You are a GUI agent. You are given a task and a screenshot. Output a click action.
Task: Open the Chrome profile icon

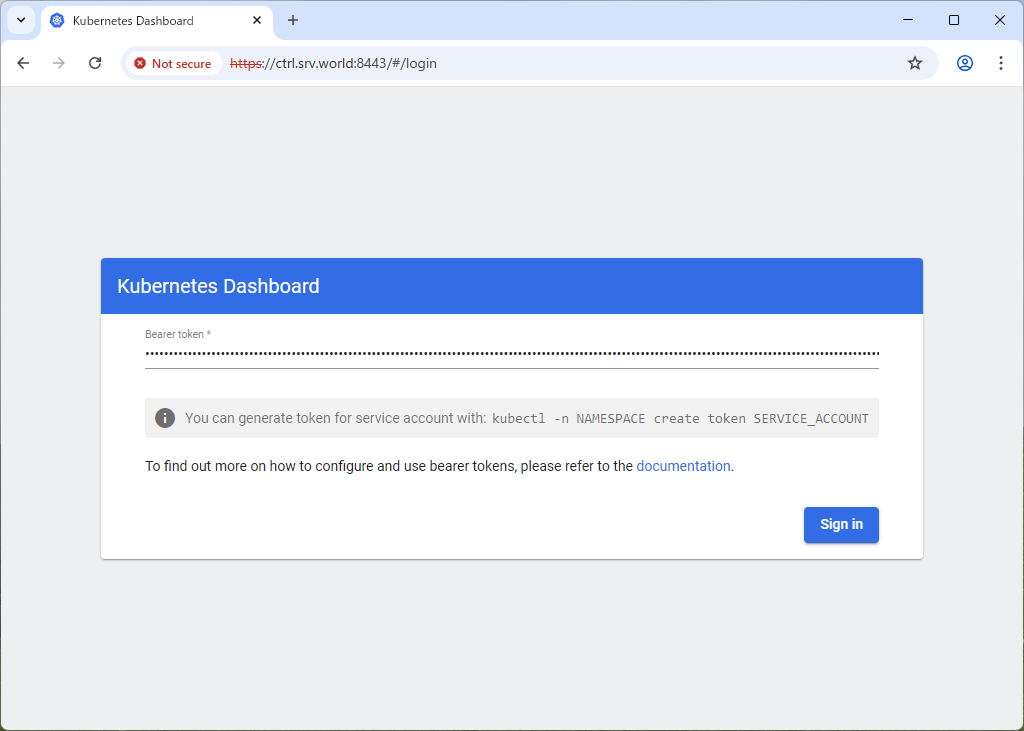964,63
